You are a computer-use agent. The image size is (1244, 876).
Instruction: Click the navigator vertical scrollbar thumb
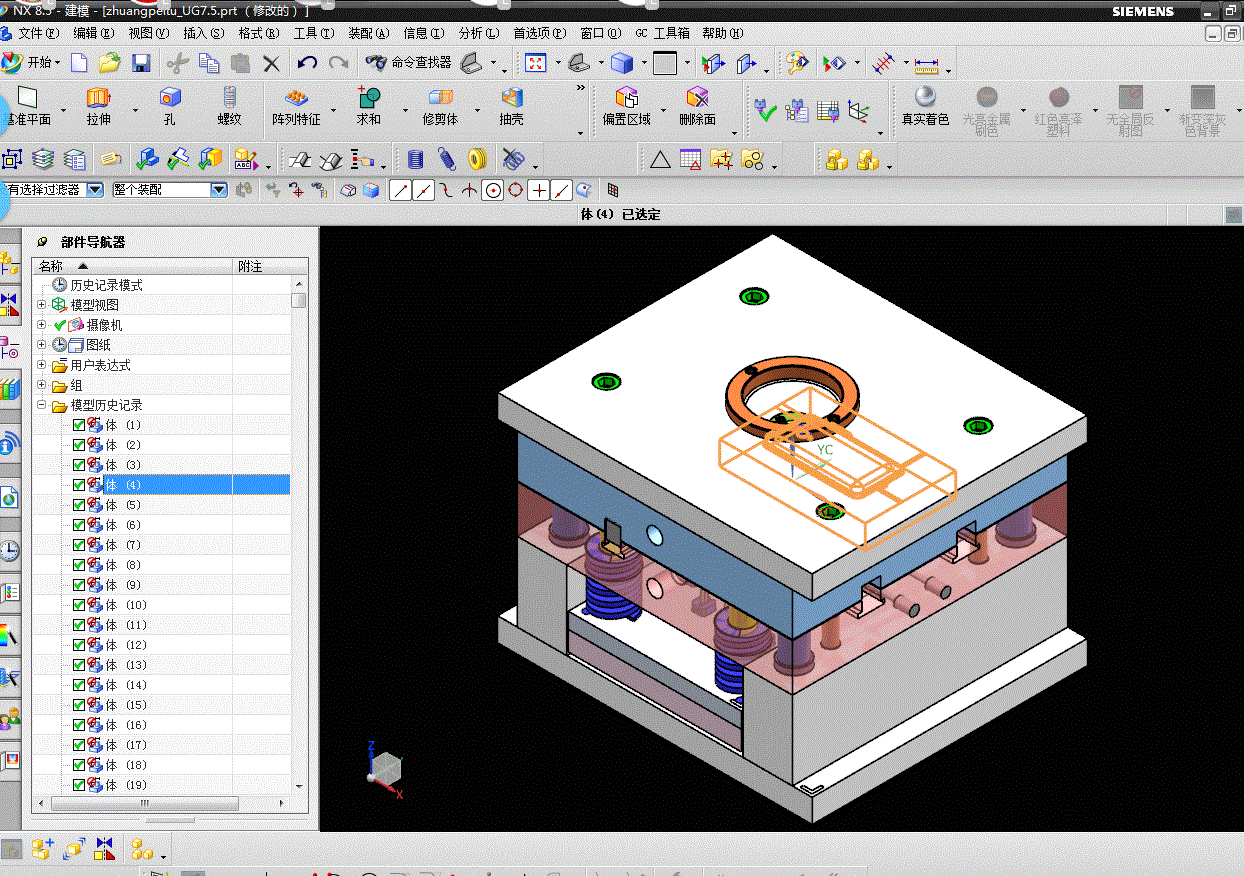[299, 298]
